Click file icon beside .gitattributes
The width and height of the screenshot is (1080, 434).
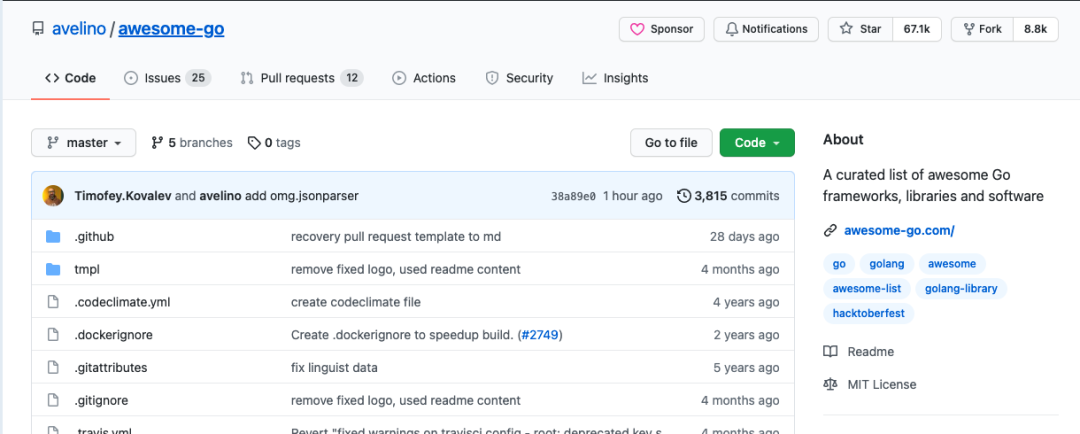click(53, 367)
